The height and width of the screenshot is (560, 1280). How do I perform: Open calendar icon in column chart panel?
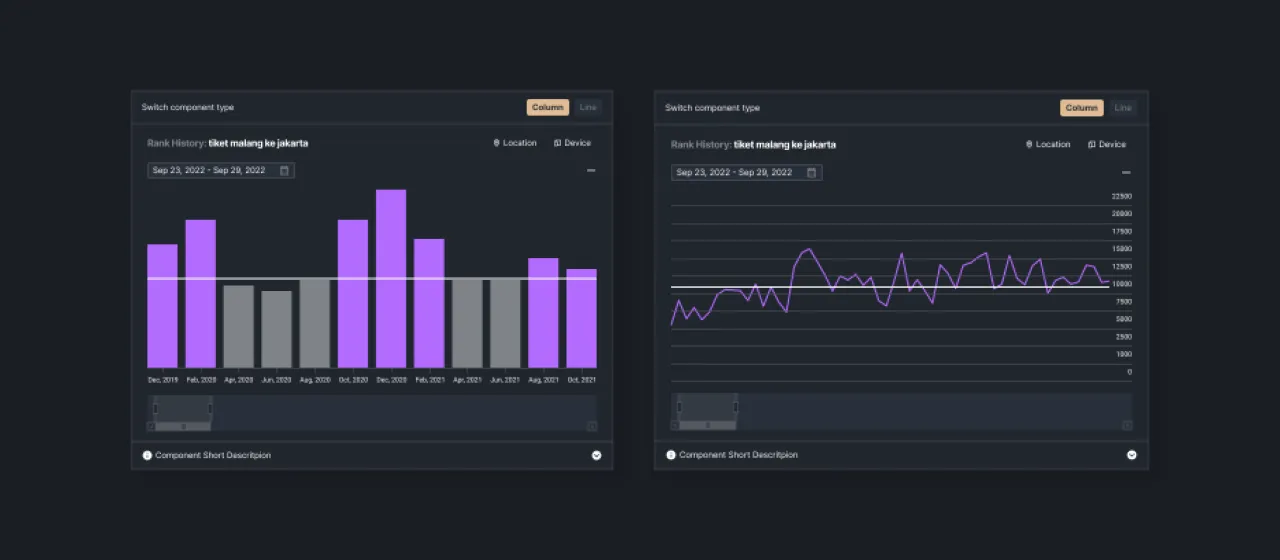point(284,171)
